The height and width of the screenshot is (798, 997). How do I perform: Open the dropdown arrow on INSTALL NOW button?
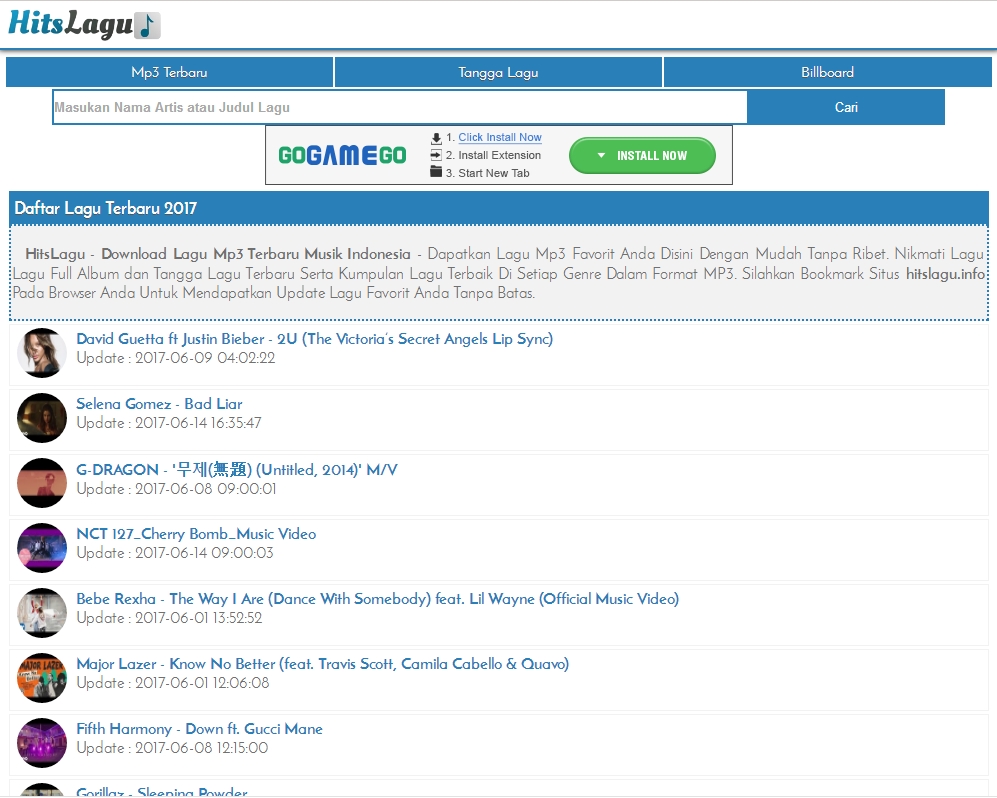coord(602,156)
